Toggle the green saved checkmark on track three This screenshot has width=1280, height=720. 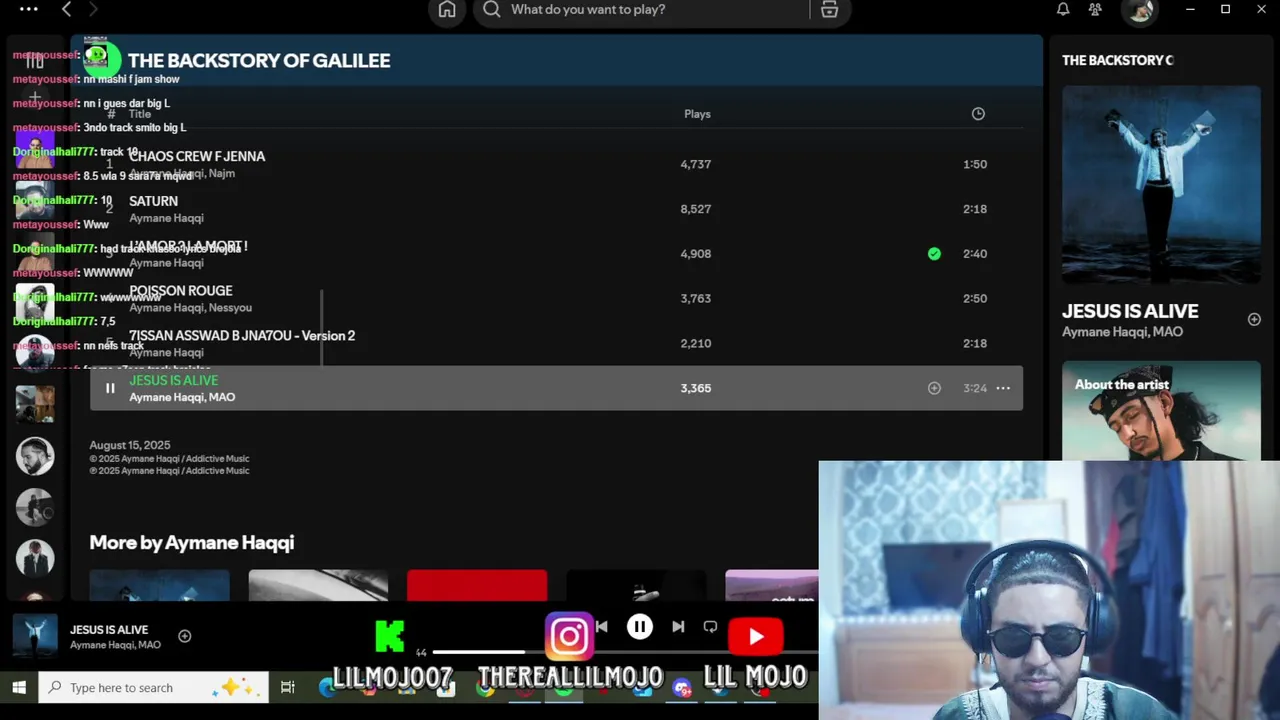coord(934,254)
